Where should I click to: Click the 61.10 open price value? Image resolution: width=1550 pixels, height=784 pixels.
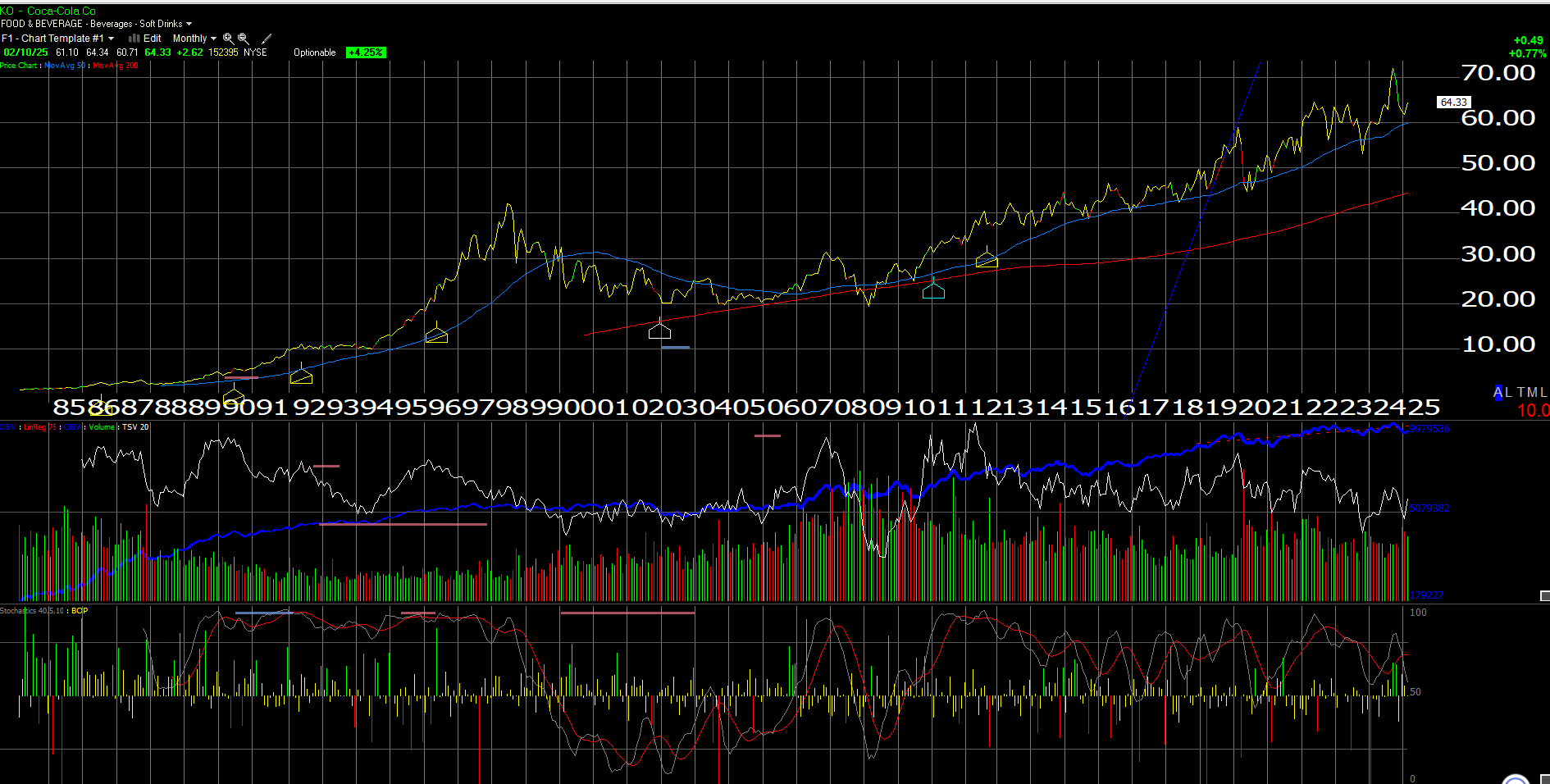click(67, 52)
